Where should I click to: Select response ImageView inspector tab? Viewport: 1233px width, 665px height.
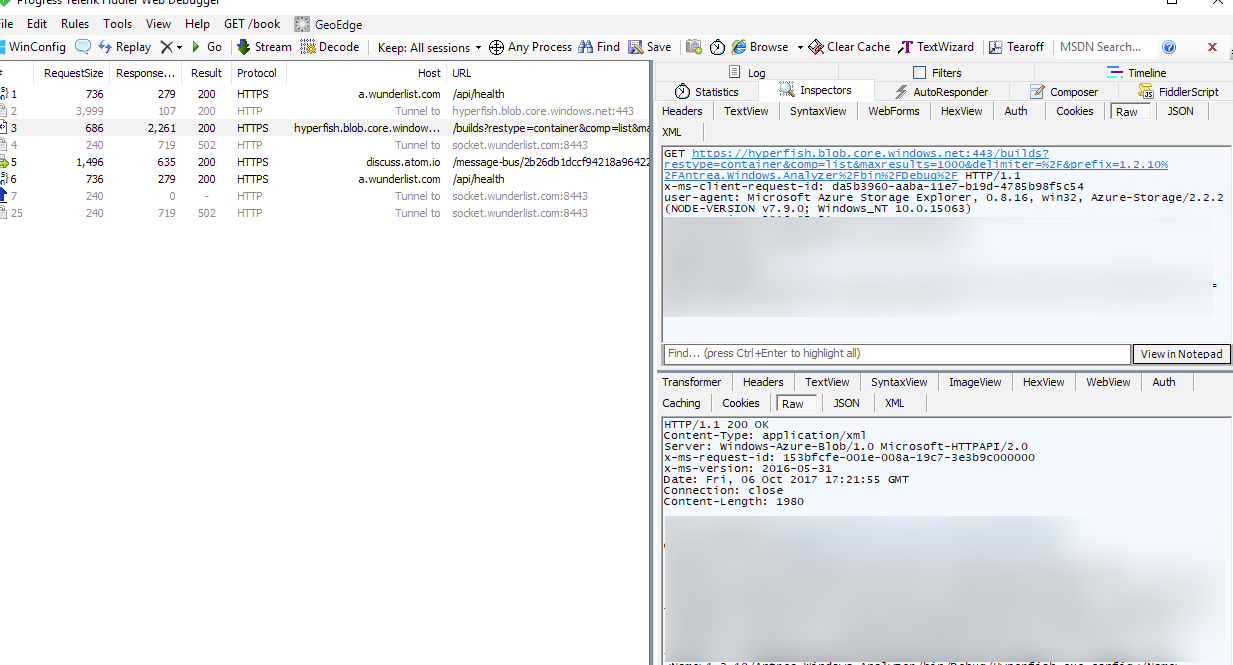click(x=975, y=382)
